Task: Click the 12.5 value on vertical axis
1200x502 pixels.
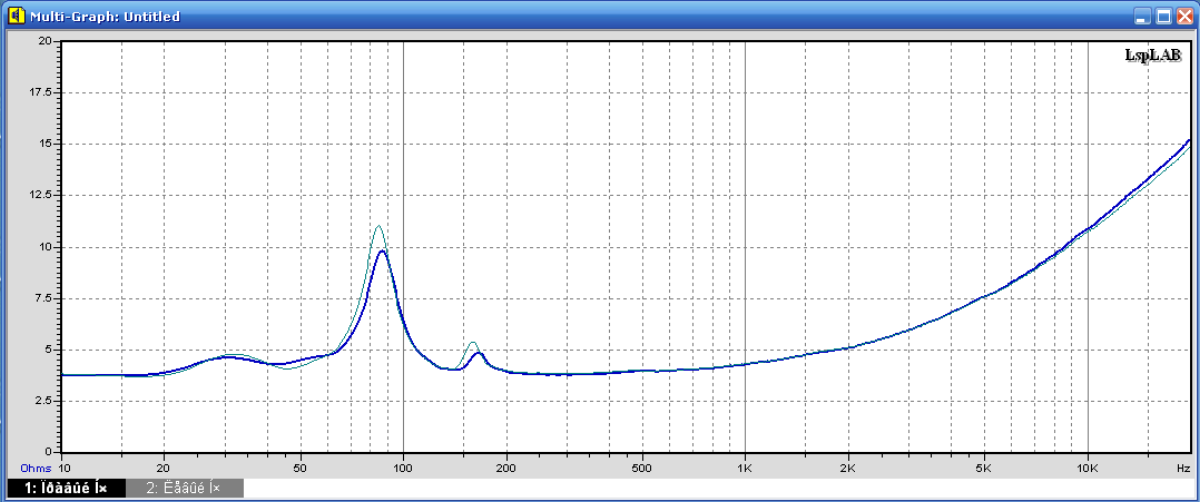Action: coord(39,195)
